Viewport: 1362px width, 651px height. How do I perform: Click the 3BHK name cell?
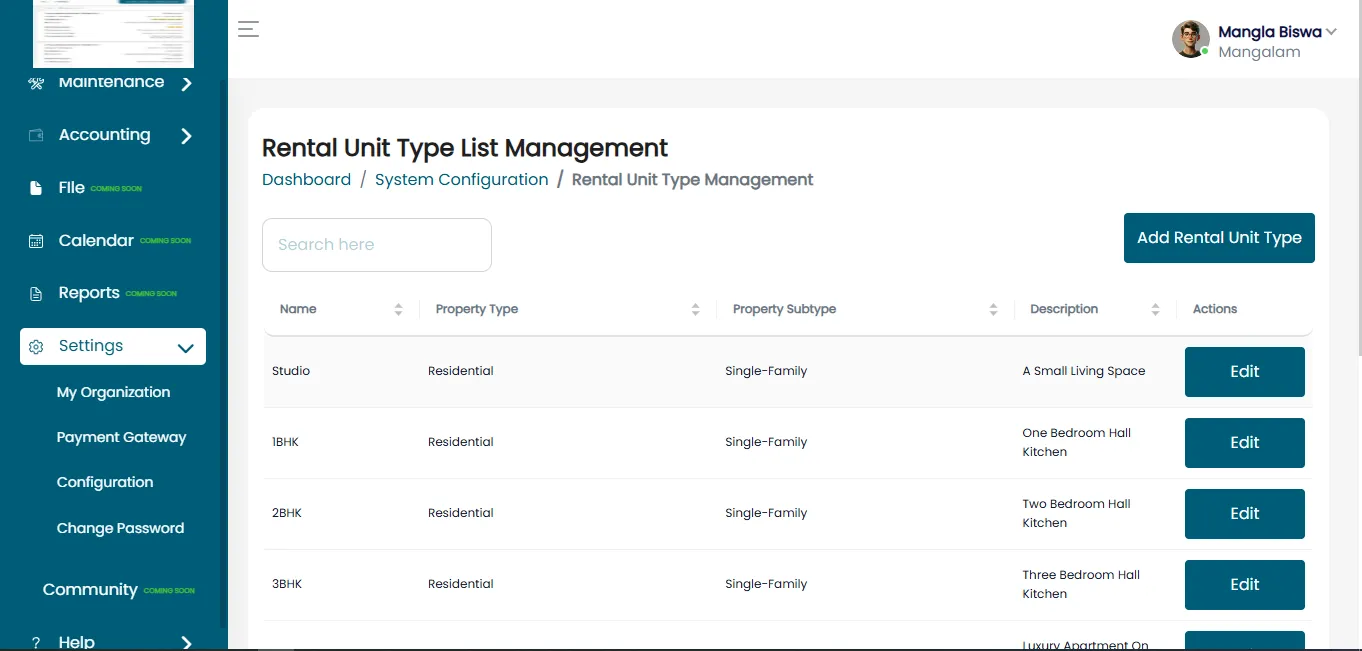[287, 584]
